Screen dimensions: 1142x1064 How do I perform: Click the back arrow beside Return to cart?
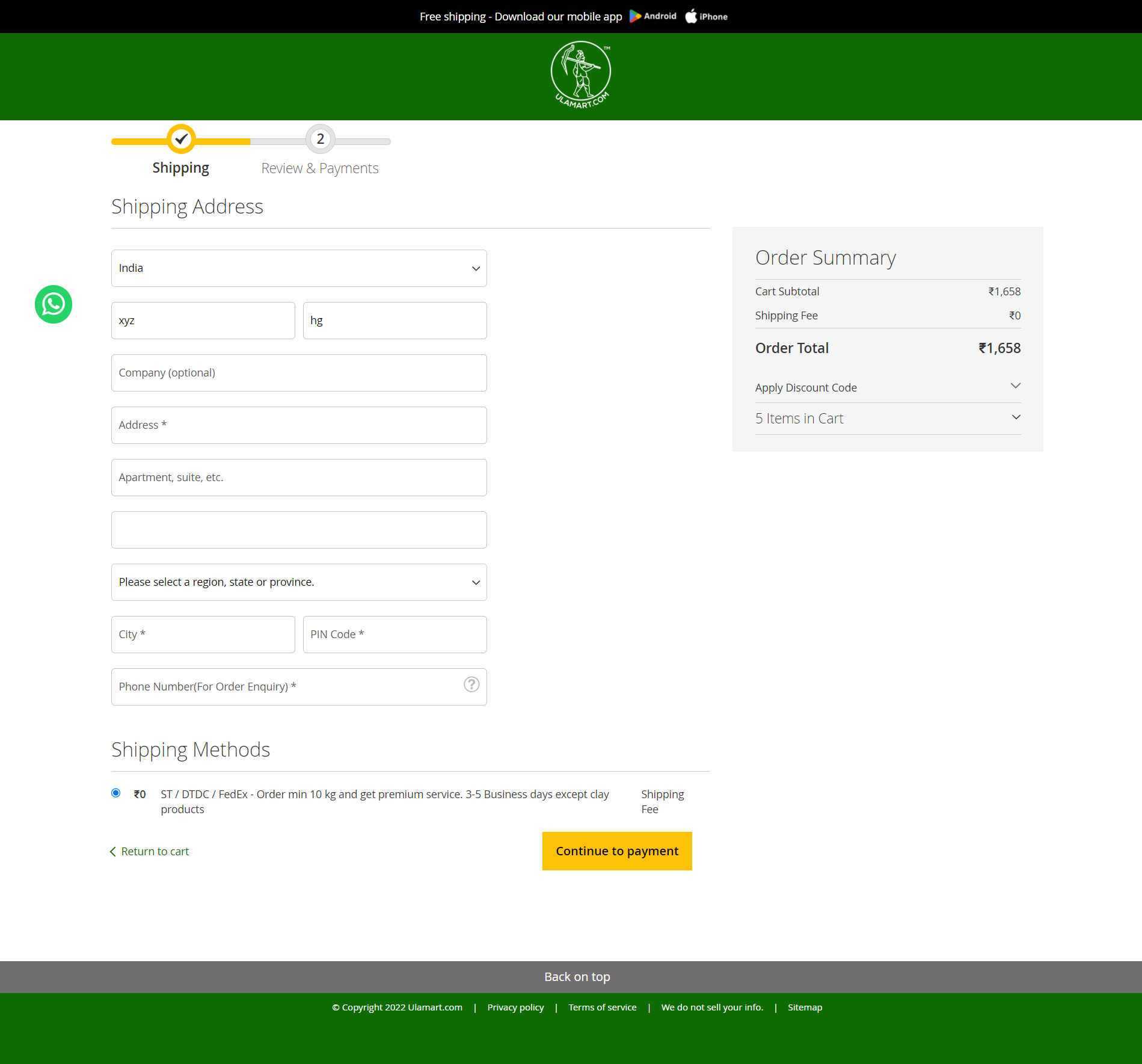click(x=113, y=851)
